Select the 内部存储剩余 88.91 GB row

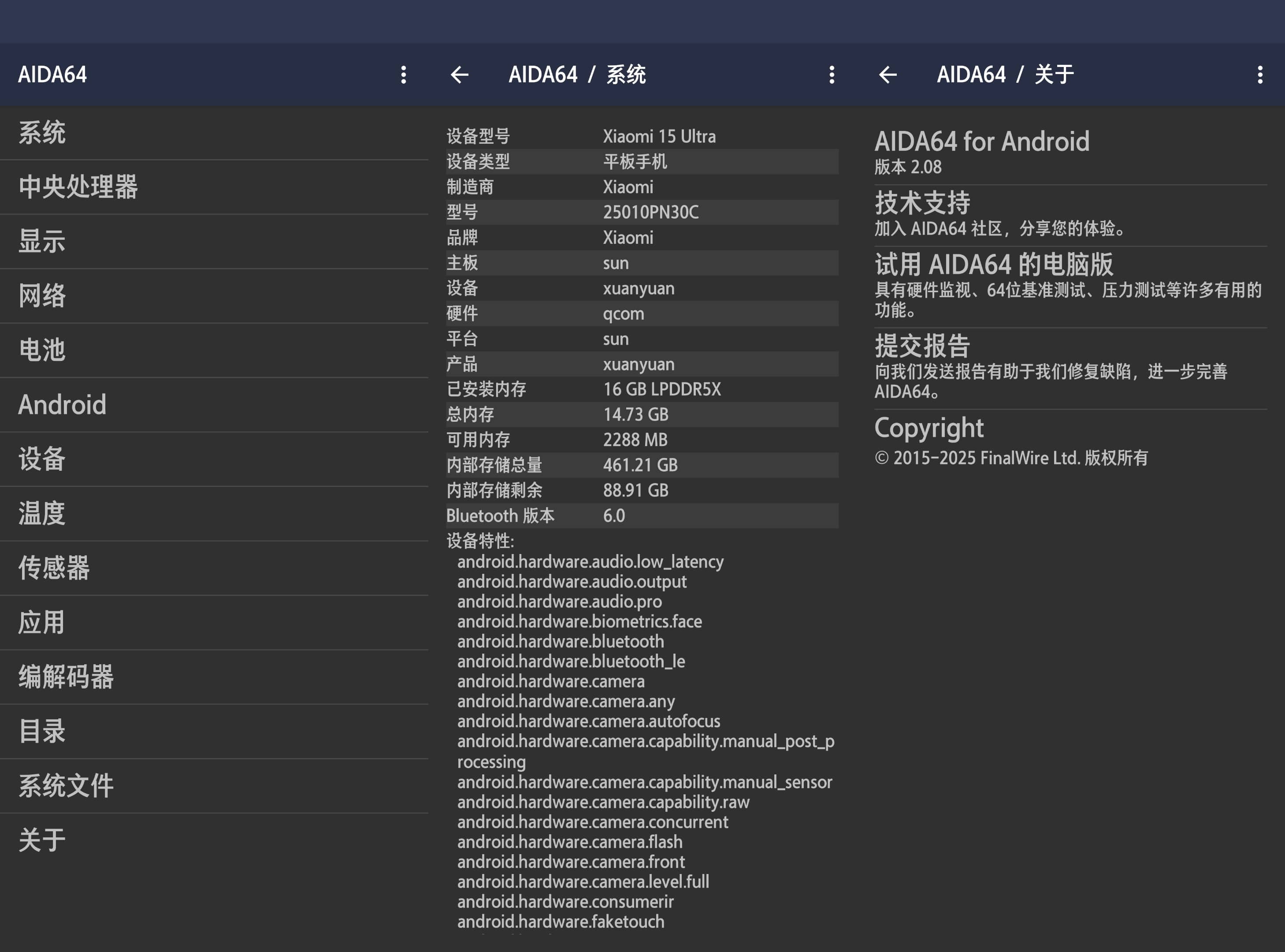642,491
